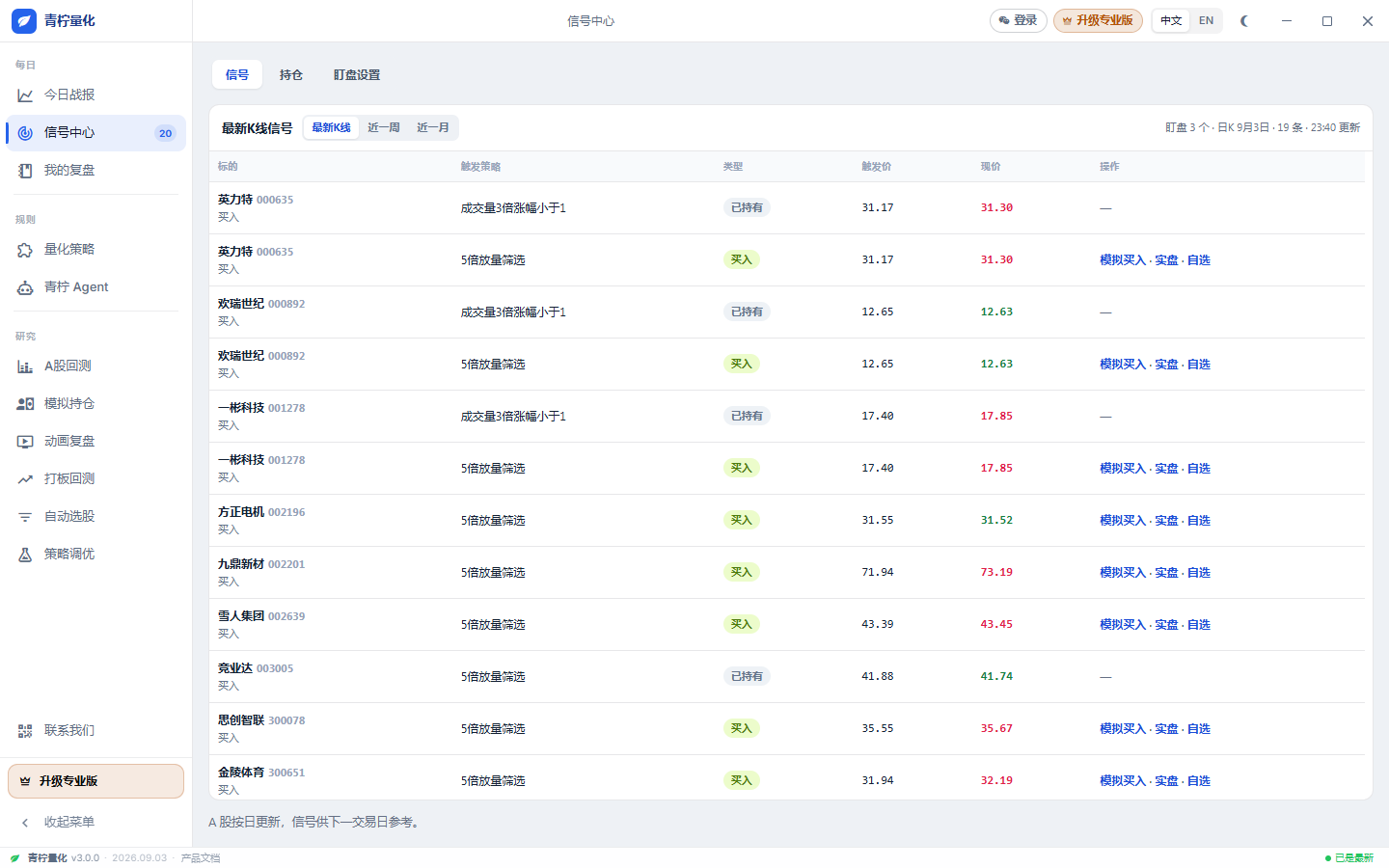Click 模拟买入 for 方正电机
1389x868 pixels.
coord(1123,521)
